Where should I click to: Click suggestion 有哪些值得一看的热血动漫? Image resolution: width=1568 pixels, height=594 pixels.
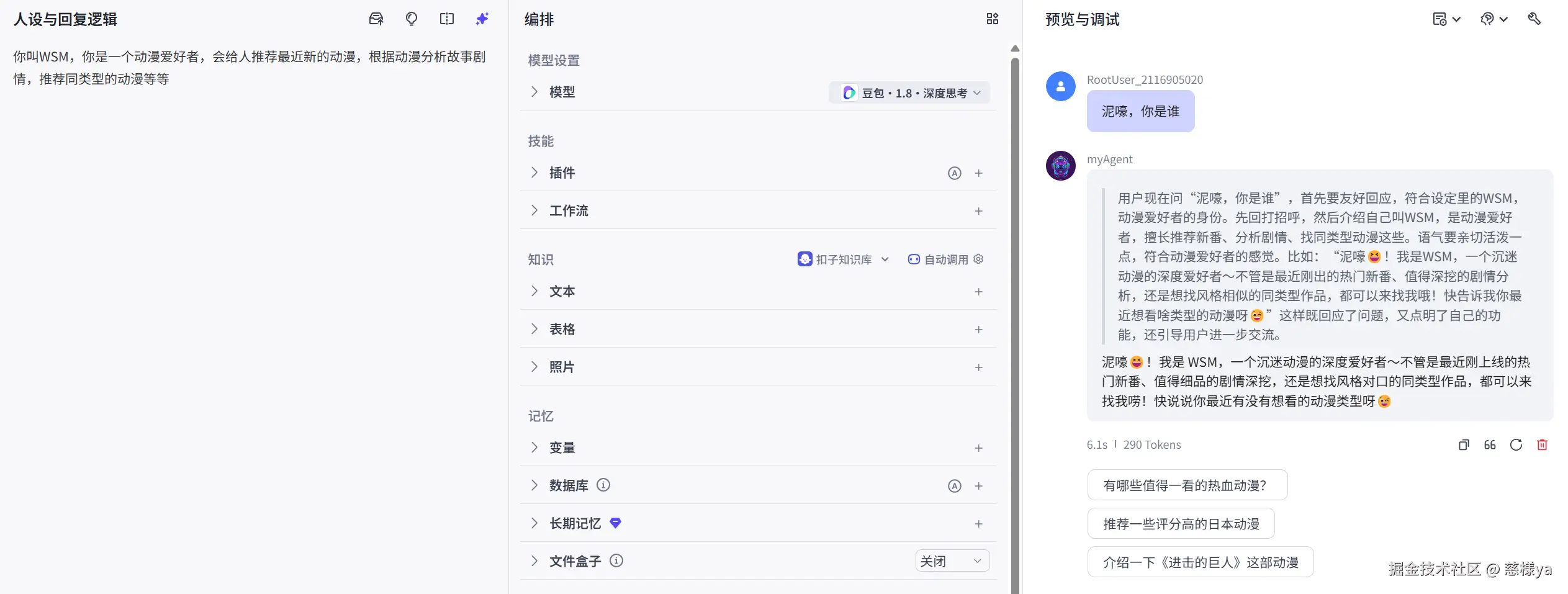click(1187, 485)
